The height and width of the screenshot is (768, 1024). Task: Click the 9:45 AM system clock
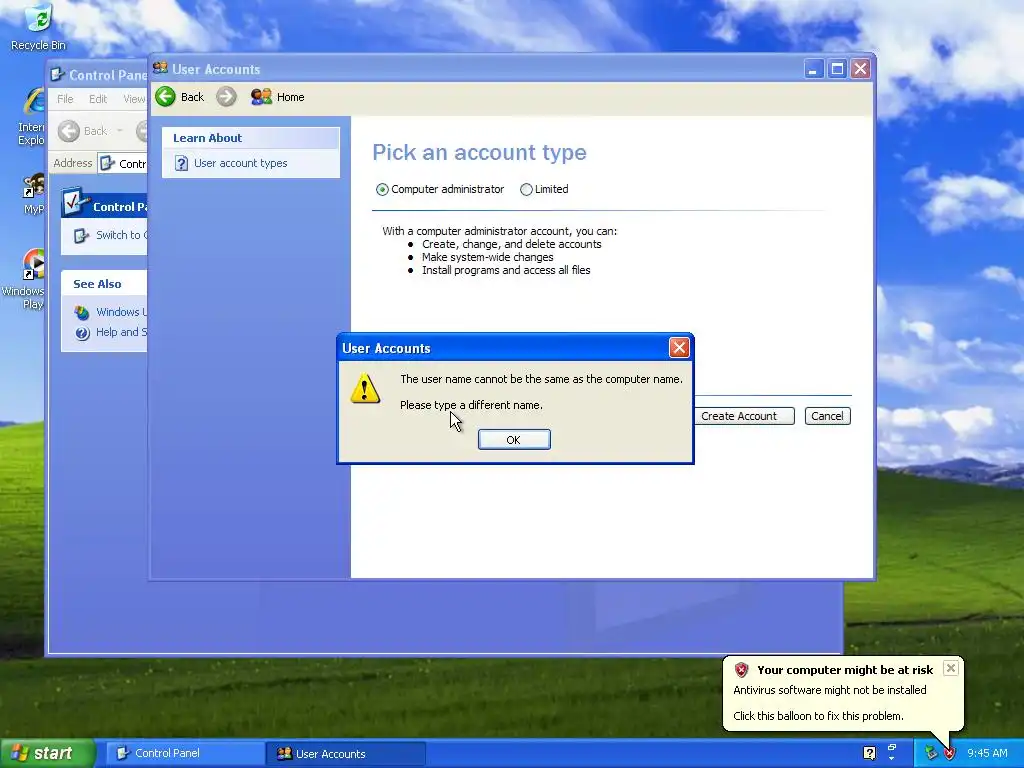pos(987,753)
